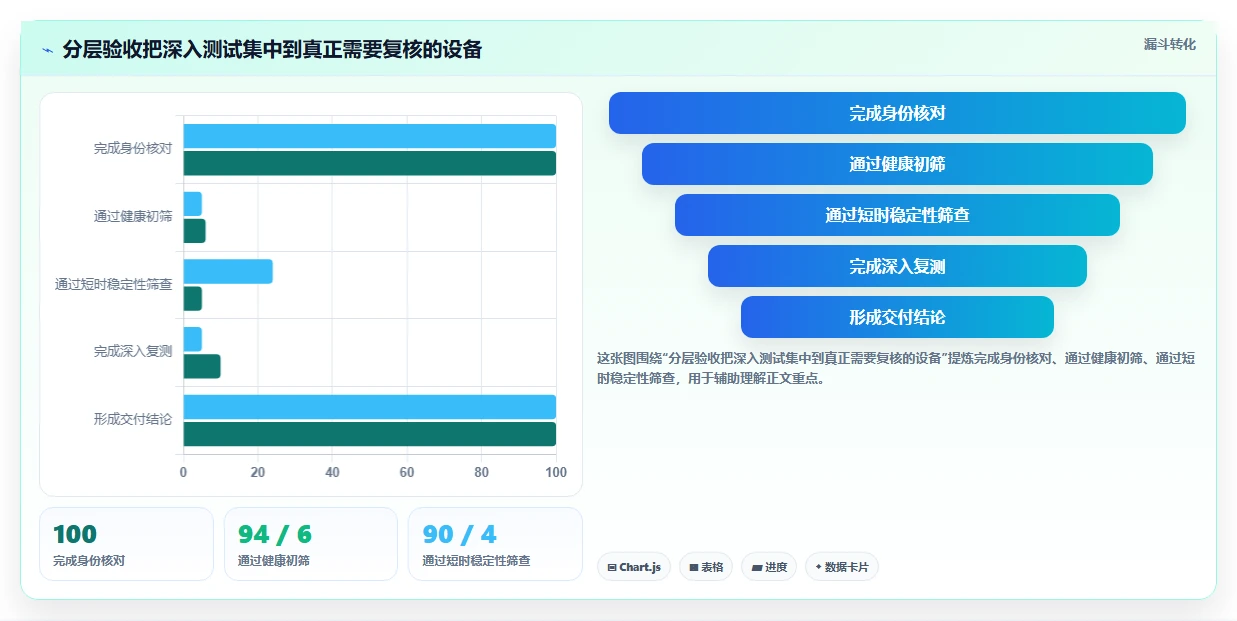
Task: Click the x-axis tick label 80
Action: (481, 472)
